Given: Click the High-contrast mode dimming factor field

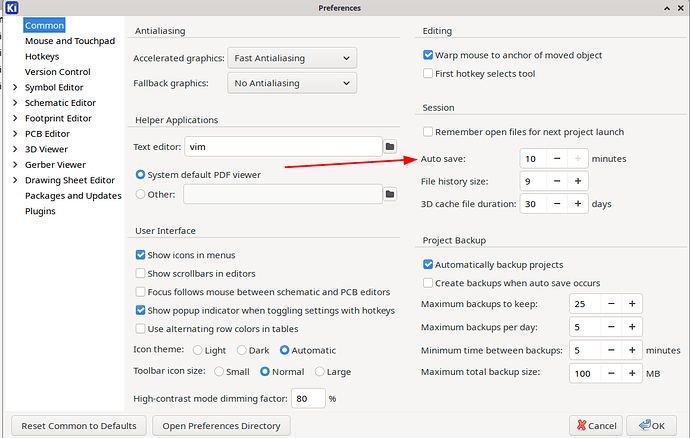Looking at the screenshot, I should click(x=307, y=398).
